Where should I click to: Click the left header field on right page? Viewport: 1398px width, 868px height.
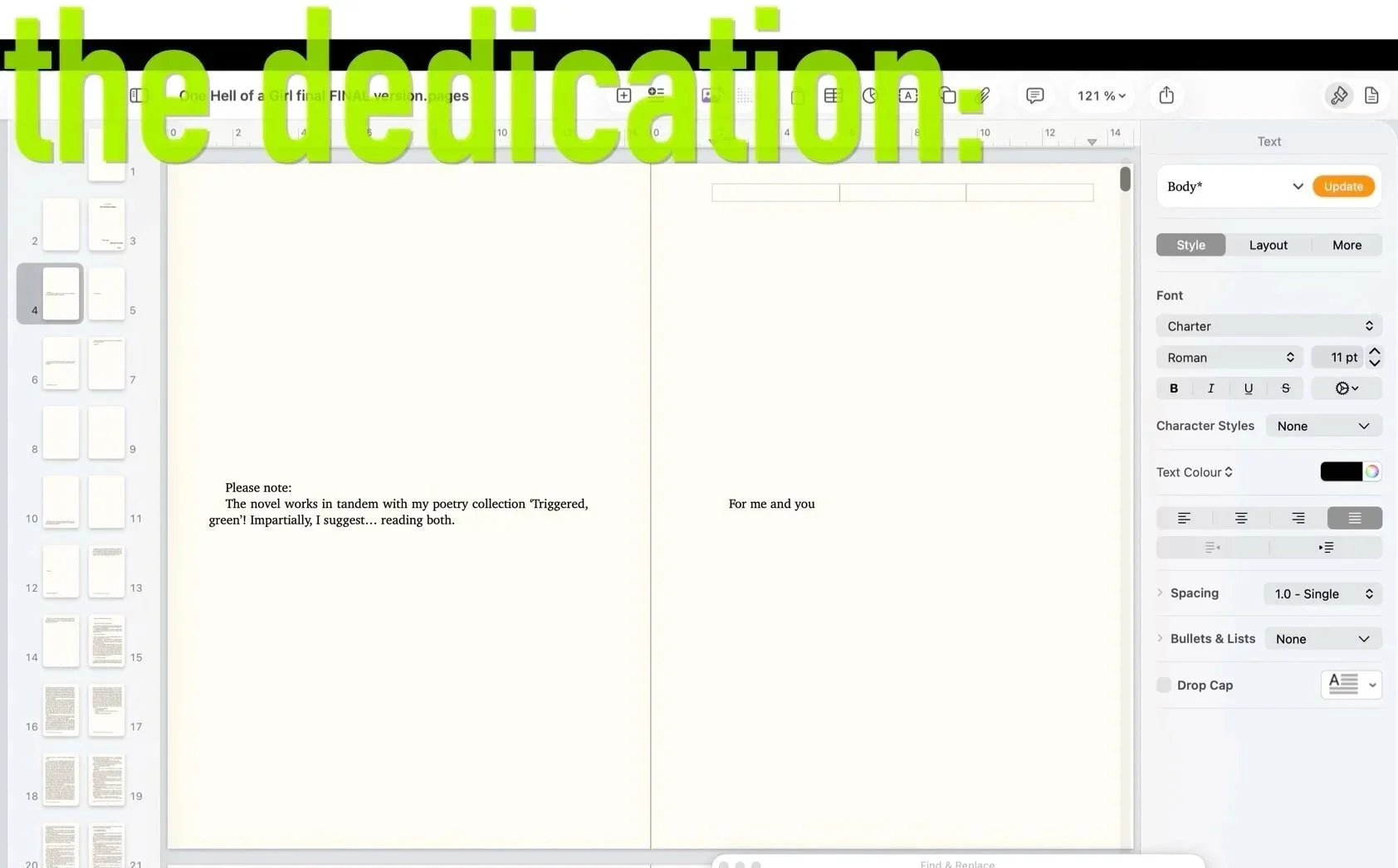coord(775,193)
